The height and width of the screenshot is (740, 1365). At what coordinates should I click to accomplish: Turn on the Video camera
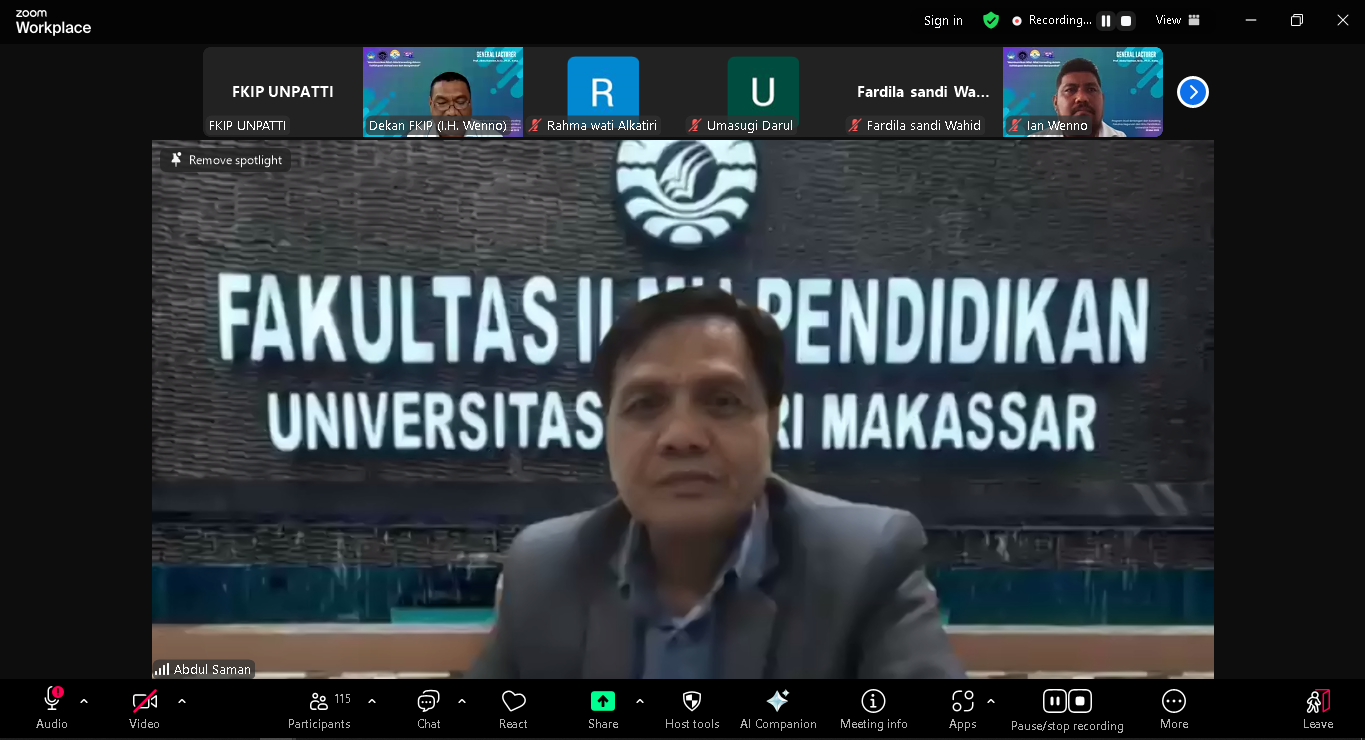[144, 702]
